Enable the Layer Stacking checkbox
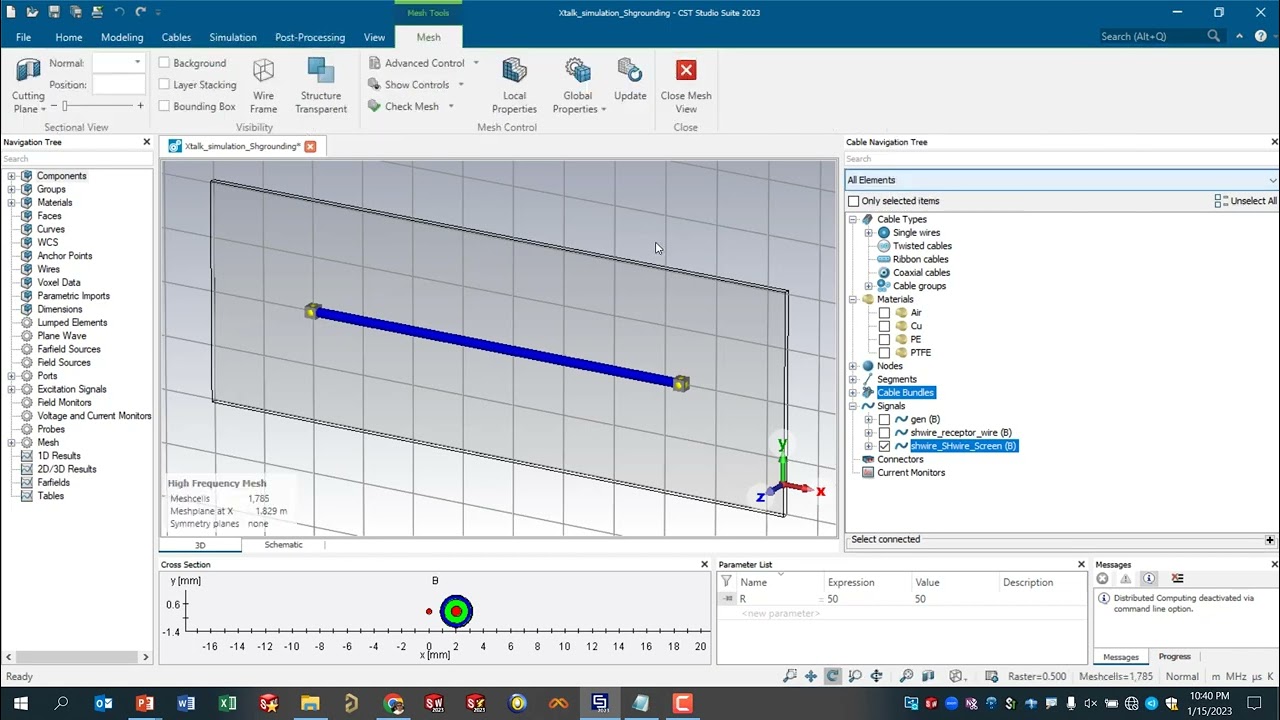The height and width of the screenshot is (720, 1280). tap(164, 85)
